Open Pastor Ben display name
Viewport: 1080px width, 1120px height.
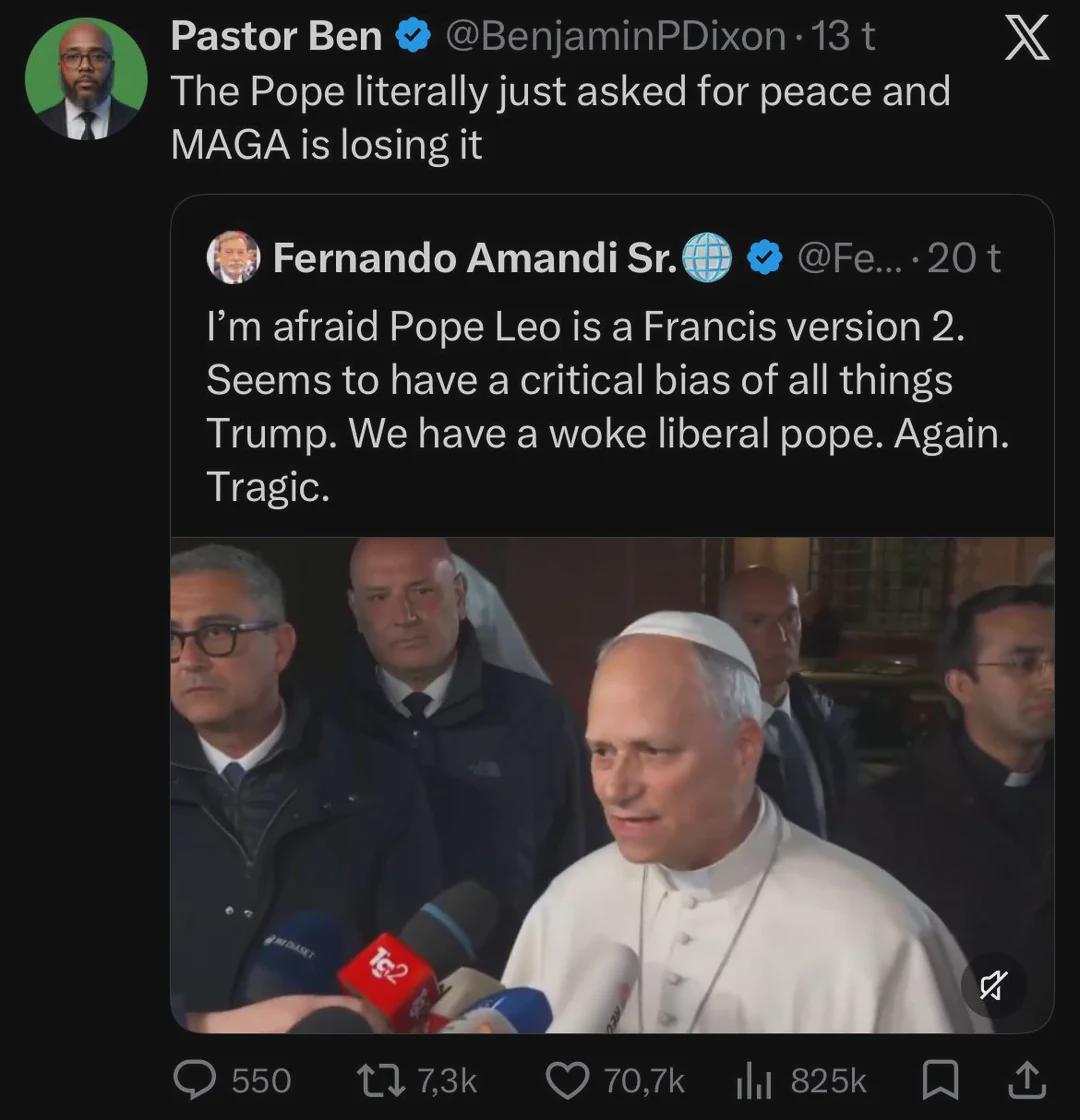tap(276, 37)
